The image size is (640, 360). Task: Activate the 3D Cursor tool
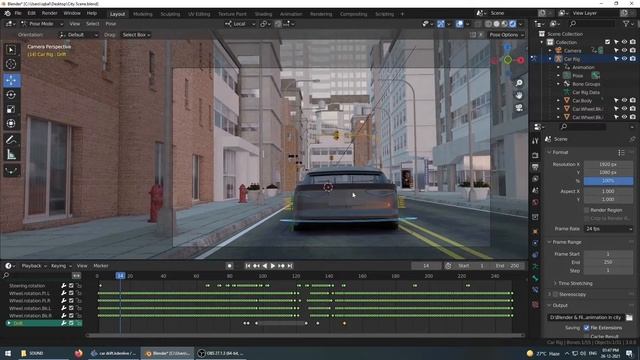point(11,64)
